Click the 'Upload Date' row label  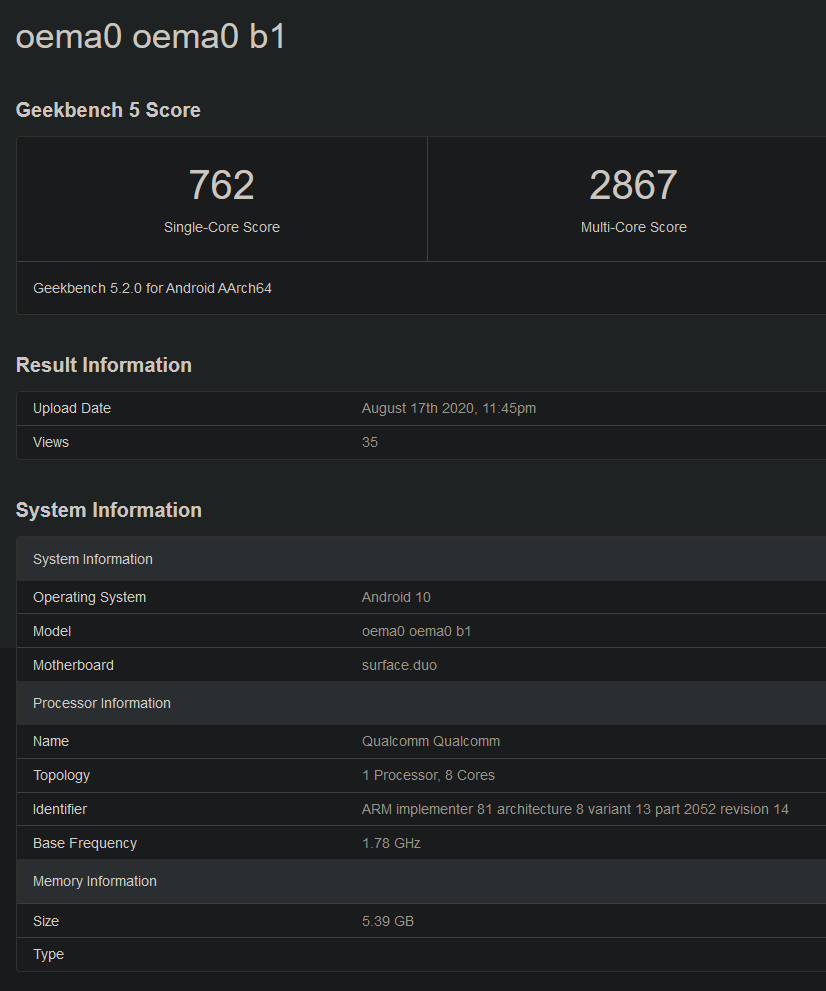72,408
